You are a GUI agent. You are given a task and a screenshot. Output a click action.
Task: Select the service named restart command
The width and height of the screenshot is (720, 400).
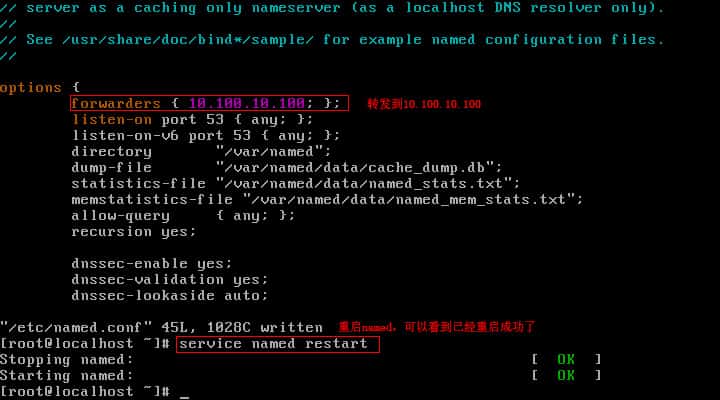click(x=273, y=344)
